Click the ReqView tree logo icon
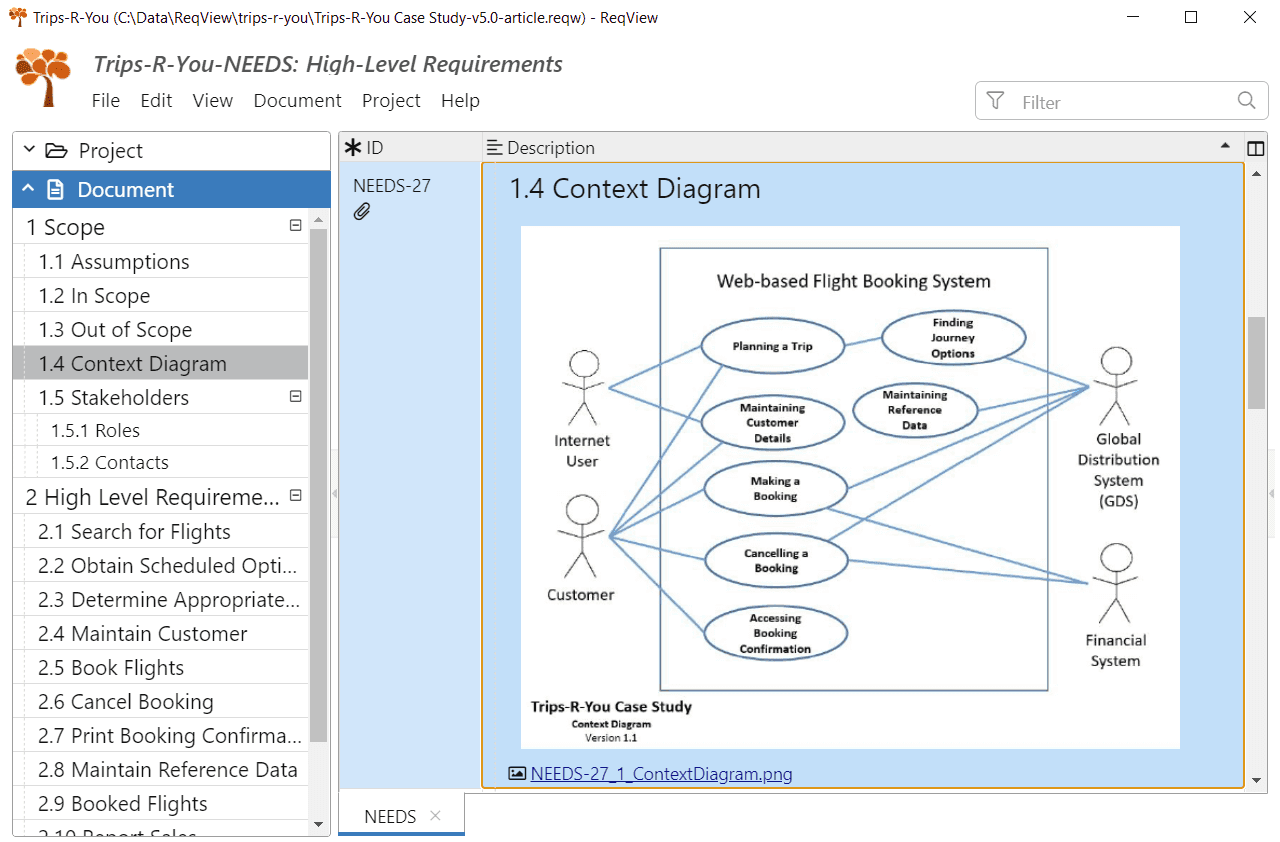Viewport: 1280px width, 842px height. point(44,76)
